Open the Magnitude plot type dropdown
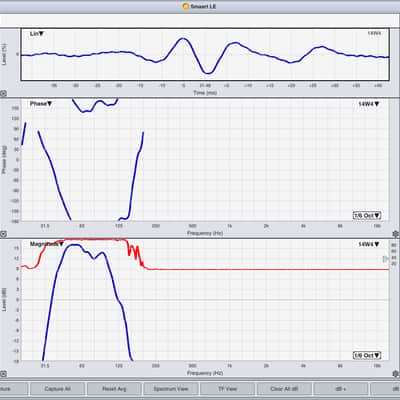Image resolution: width=400 pixels, height=400 pixels. (47, 244)
